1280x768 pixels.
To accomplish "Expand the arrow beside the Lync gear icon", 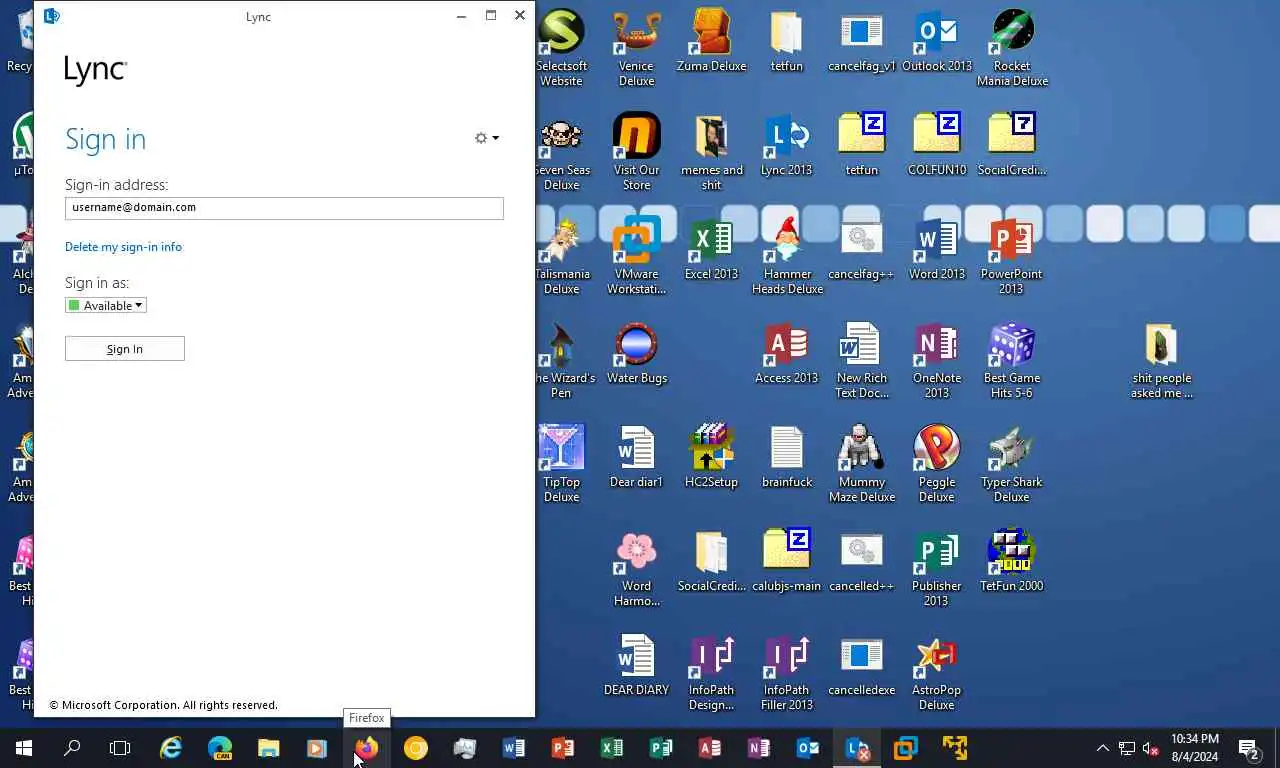I will (x=495, y=138).
